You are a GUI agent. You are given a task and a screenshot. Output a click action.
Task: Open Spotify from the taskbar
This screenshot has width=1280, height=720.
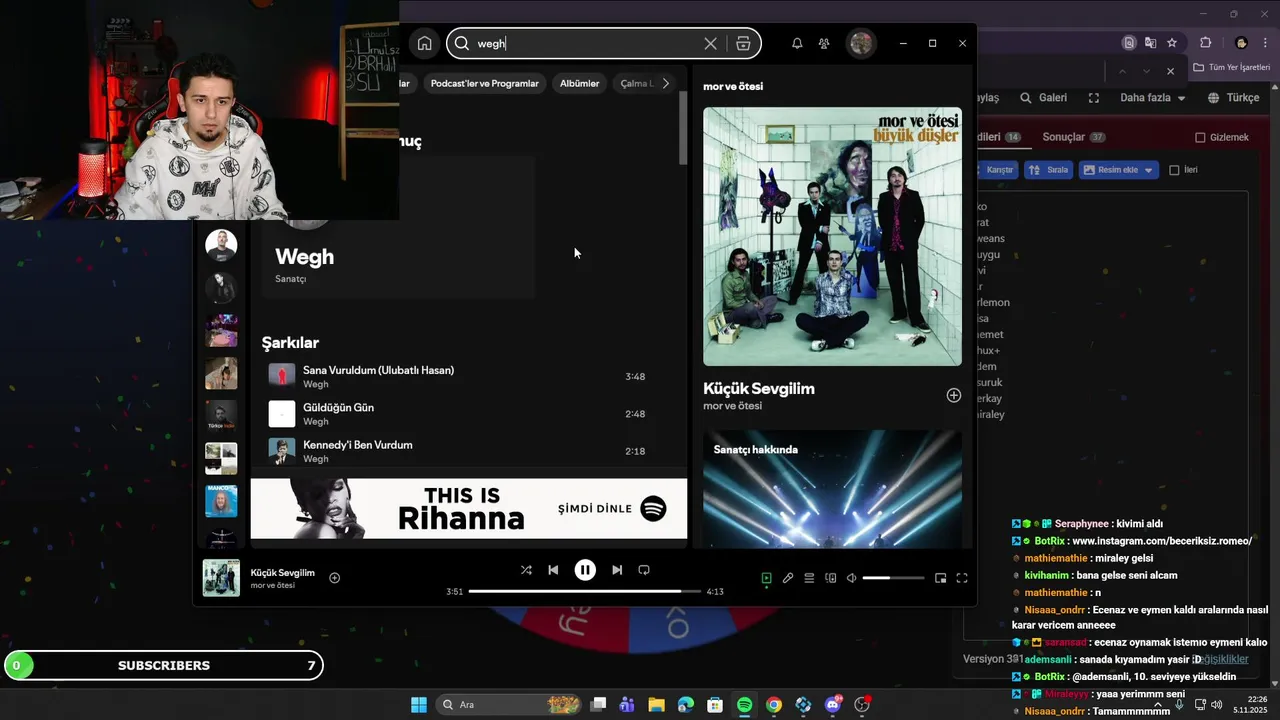point(744,705)
